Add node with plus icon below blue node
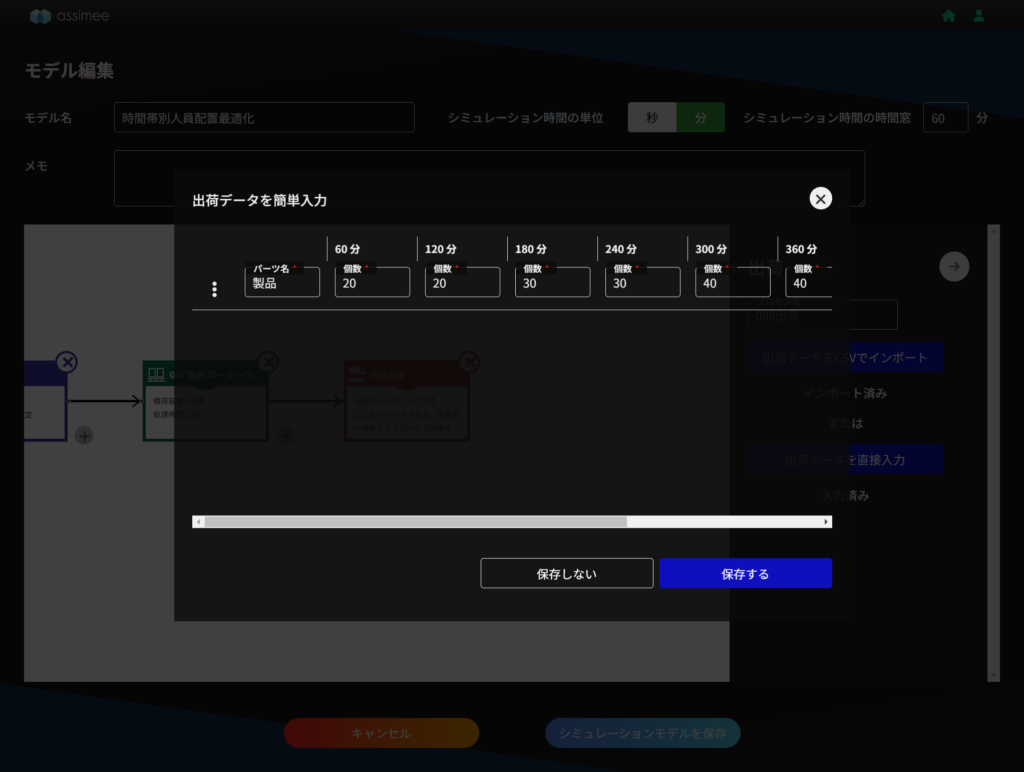 click(x=84, y=436)
